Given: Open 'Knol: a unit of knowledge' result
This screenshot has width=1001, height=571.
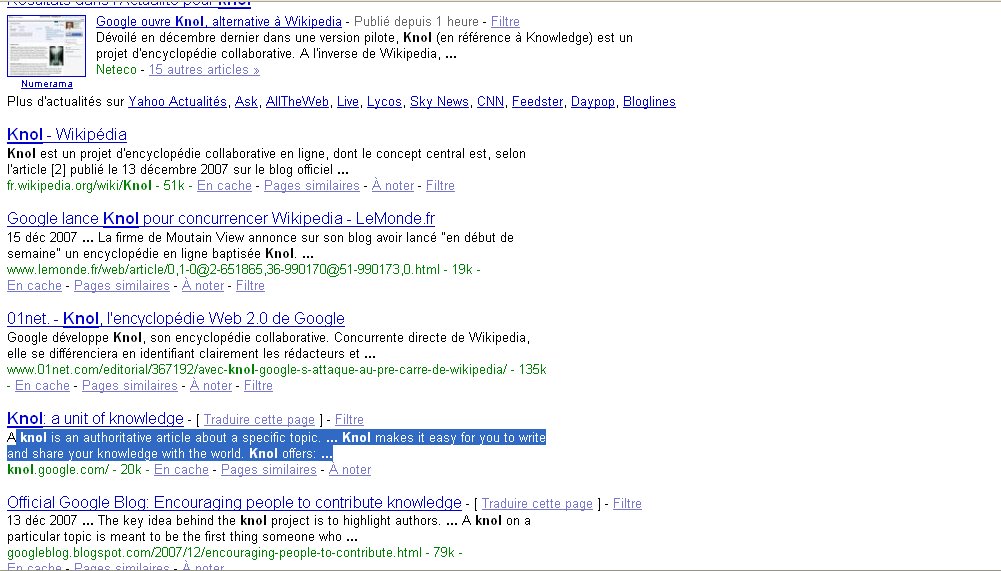Looking at the screenshot, I should click(95, 419).
